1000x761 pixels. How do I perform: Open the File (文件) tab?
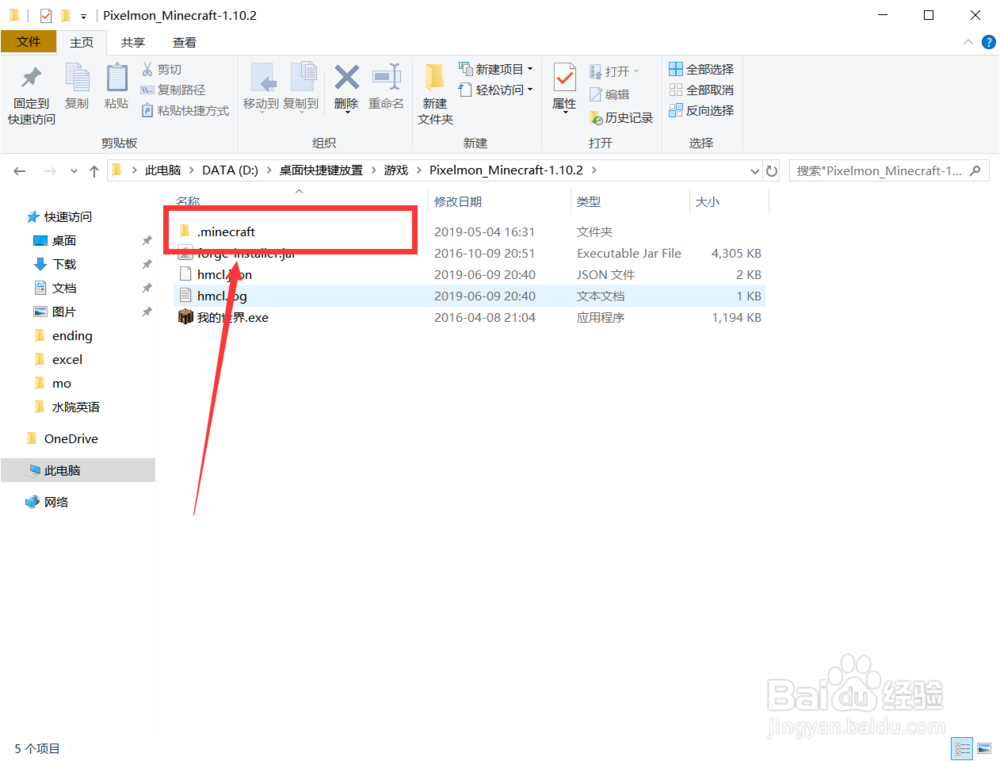click(28, 42)
